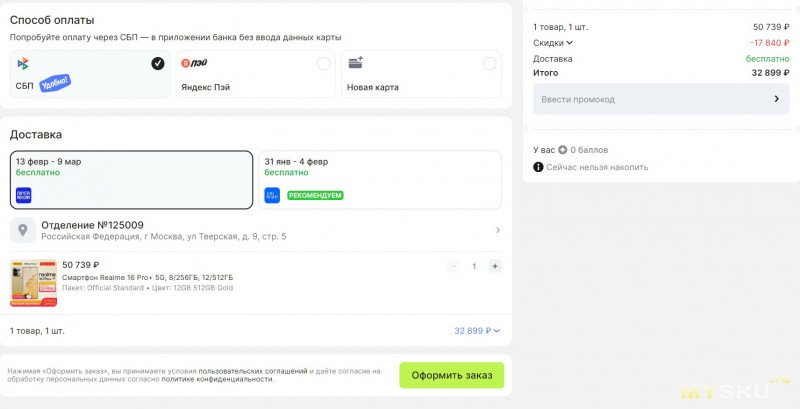Choose delivery 31 янв - 4 февр

click(380, 180)
